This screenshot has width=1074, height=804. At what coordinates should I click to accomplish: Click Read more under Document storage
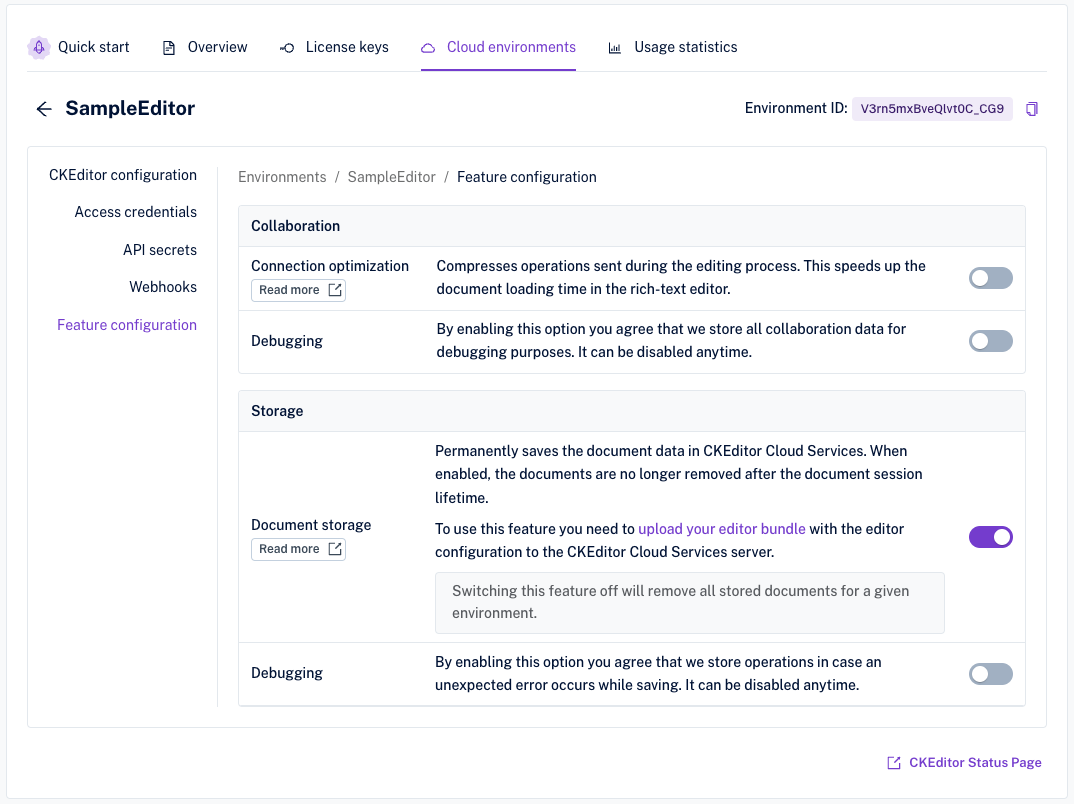[x=298, y=549]
